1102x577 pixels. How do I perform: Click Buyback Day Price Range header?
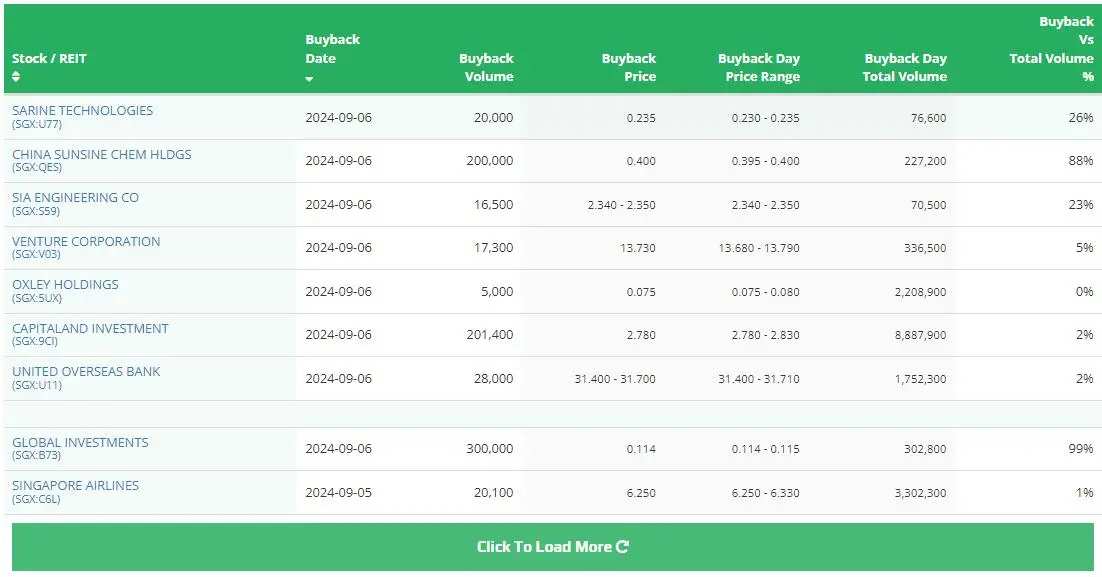pos(759,67)
